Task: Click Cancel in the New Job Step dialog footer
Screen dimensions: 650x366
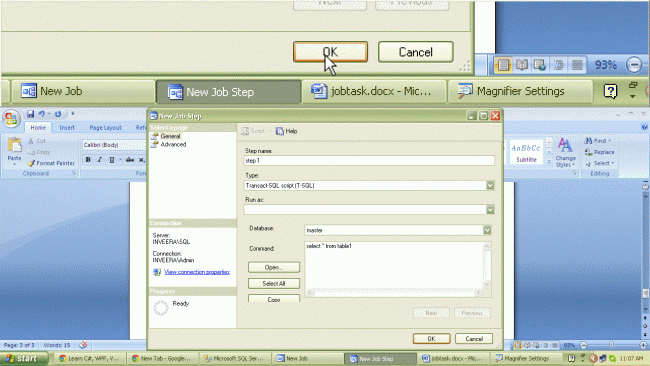Action: pyautogui.click(x=474, y=339)
